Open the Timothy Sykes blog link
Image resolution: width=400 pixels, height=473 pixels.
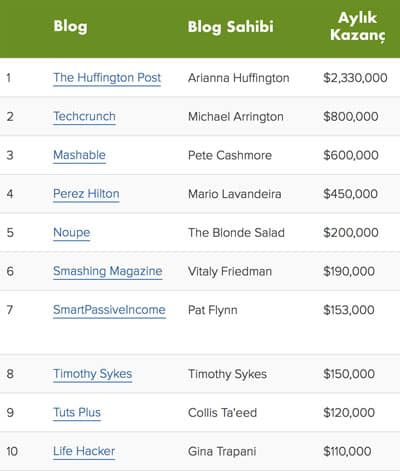point(92,374)
